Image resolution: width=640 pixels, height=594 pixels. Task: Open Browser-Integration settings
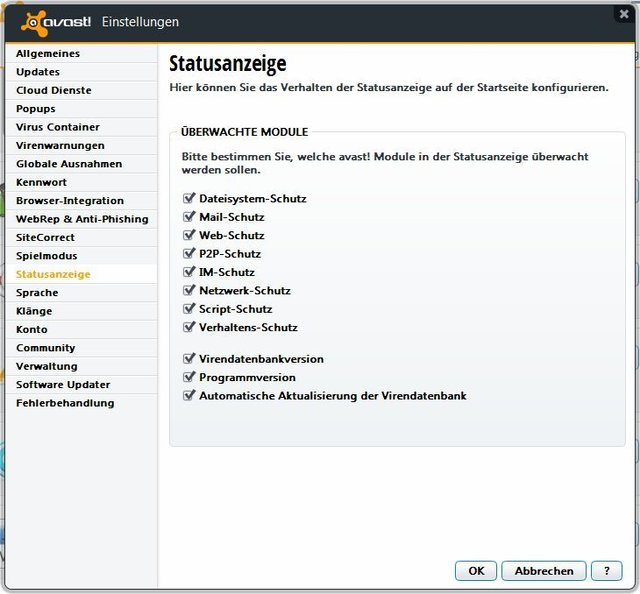[x=81, y=200]
